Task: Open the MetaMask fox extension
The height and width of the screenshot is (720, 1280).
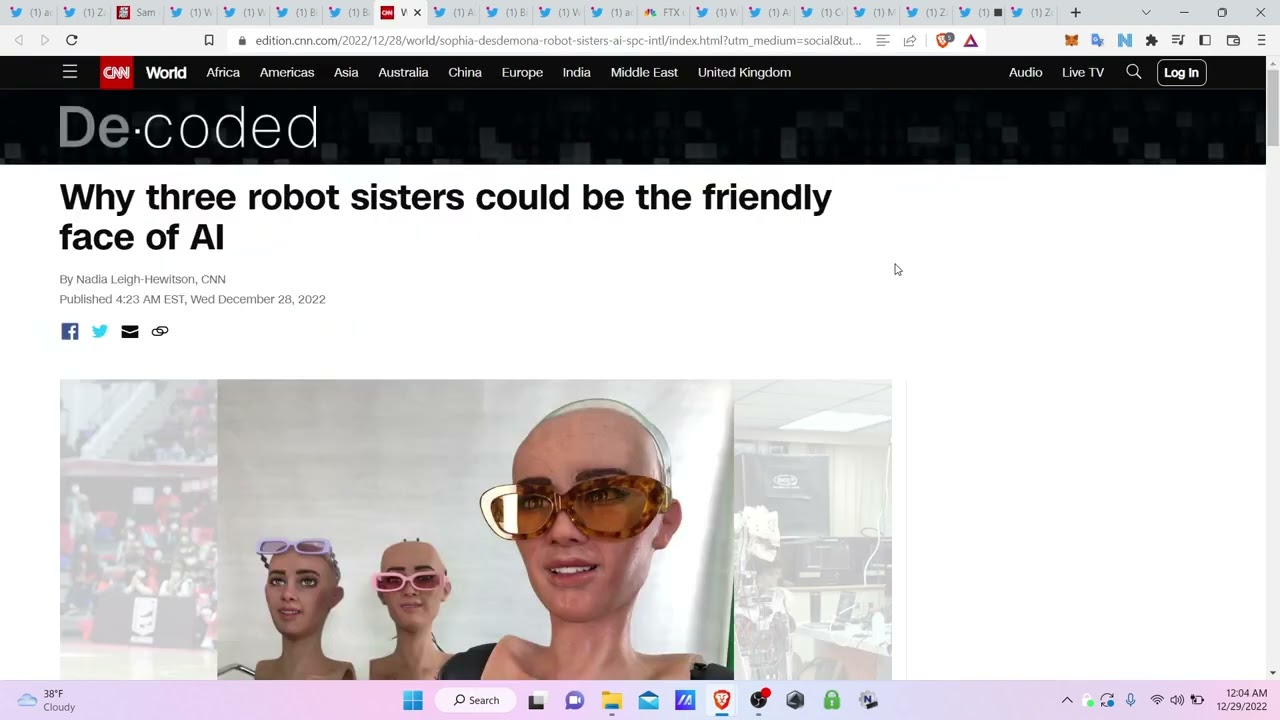Action: coord(1071,40)
